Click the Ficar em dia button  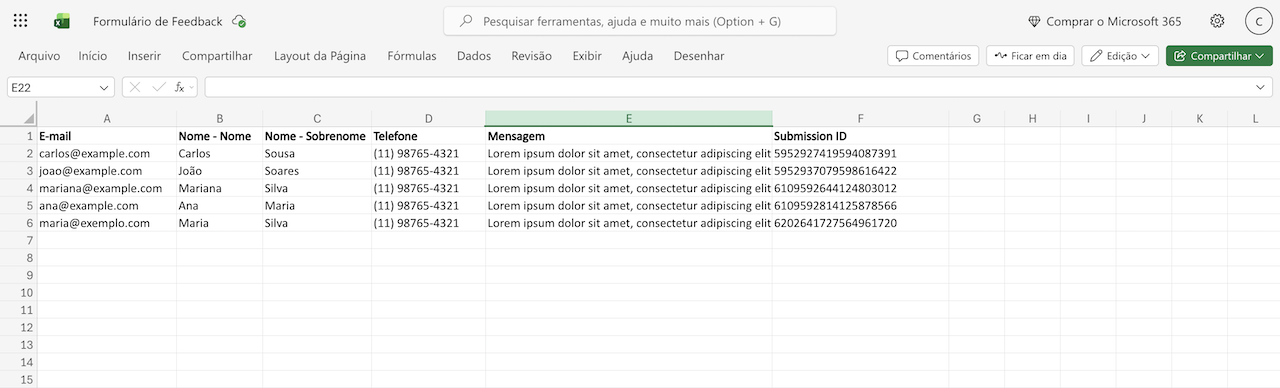click(x=1030, y=56)
